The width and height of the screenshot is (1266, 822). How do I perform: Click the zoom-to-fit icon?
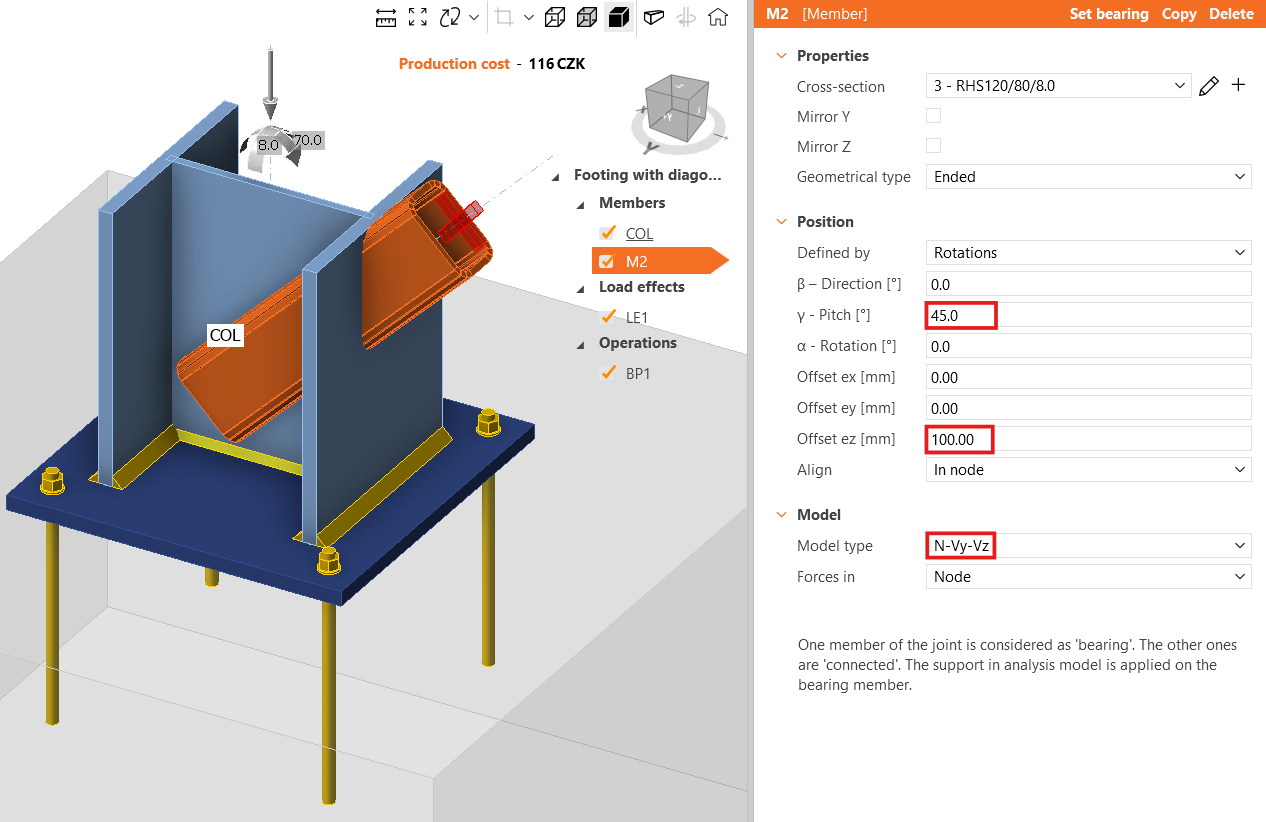(418, 17)
